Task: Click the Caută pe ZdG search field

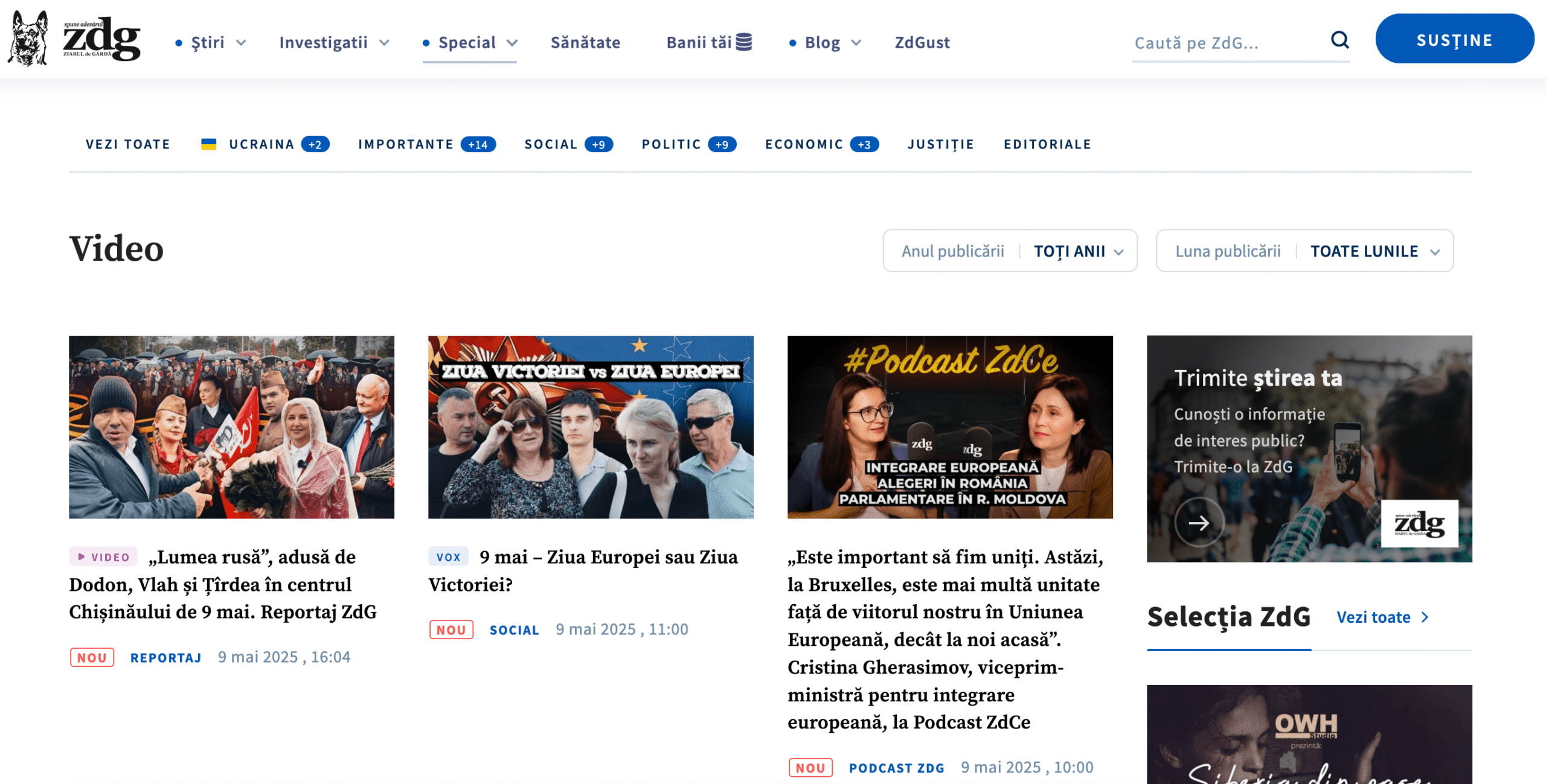Action: pos(1226,43)
